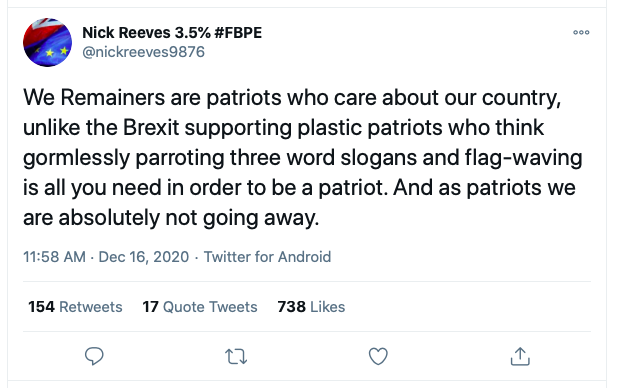The height and width of the screenshot is (388, 617).
Task: View the 738 Likes list
Action: pos(311,307)
